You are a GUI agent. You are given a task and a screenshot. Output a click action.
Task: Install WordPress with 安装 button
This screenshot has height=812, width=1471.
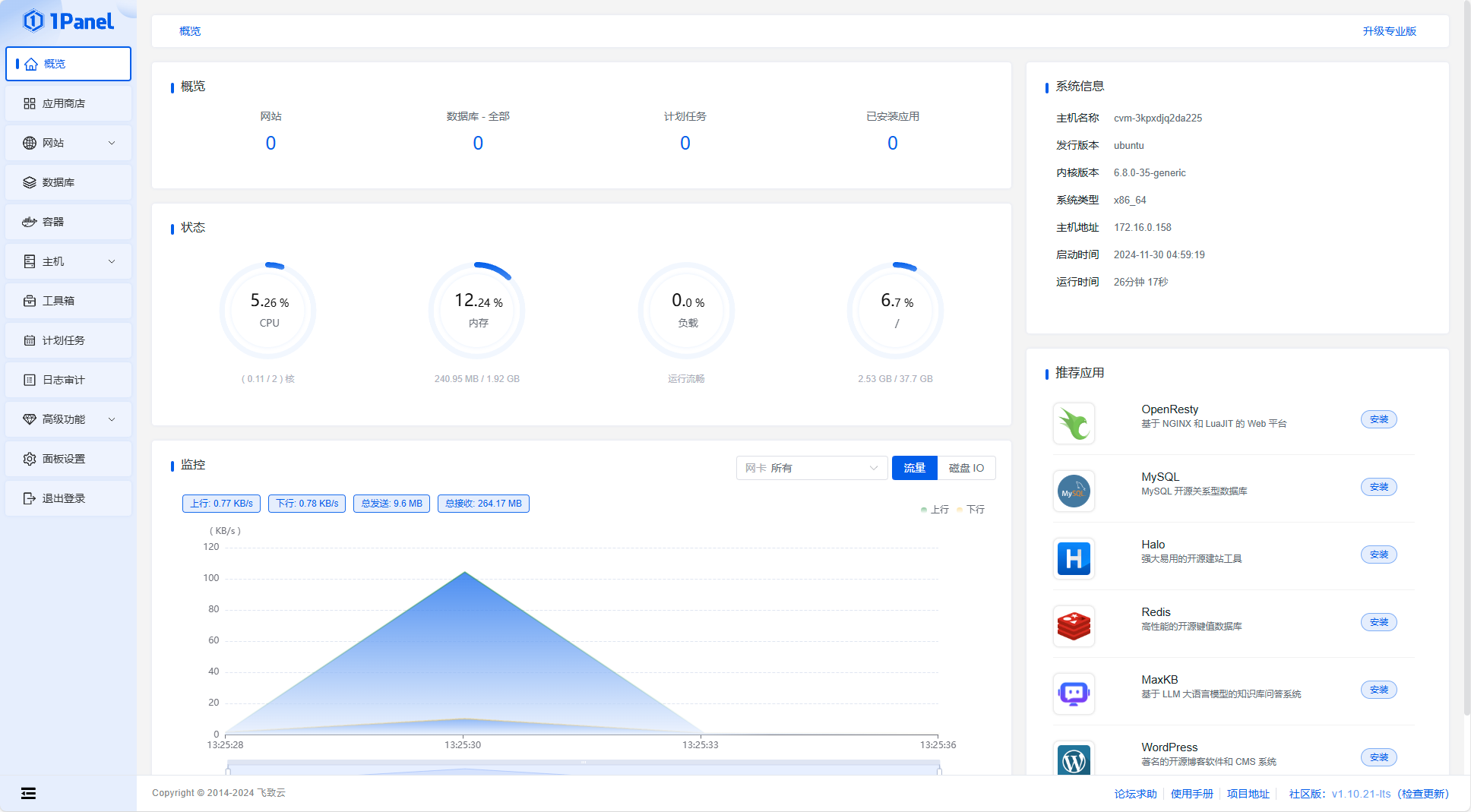[x=1378, y=757]
